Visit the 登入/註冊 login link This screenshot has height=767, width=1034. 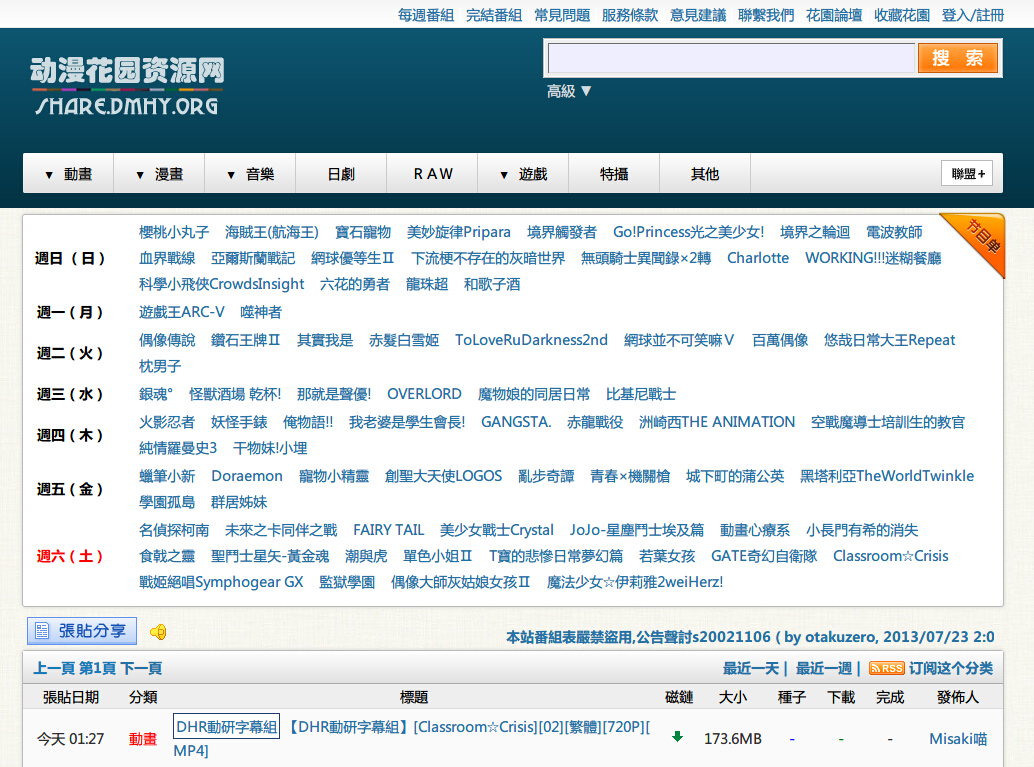pyautogui.click(x=972, y=15)
